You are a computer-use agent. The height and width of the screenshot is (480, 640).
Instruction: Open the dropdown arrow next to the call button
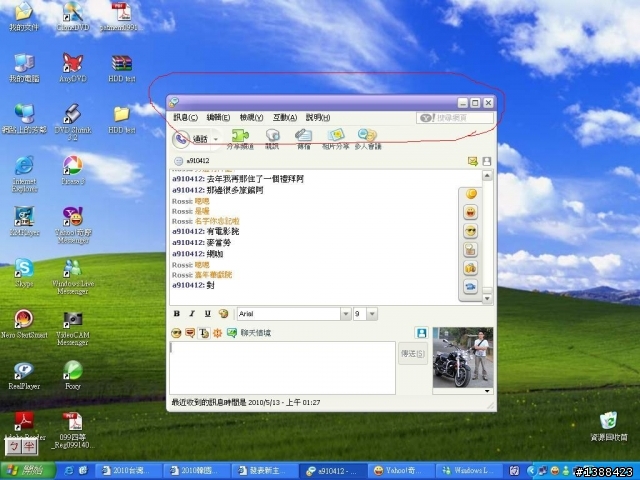tap(216, 139)
